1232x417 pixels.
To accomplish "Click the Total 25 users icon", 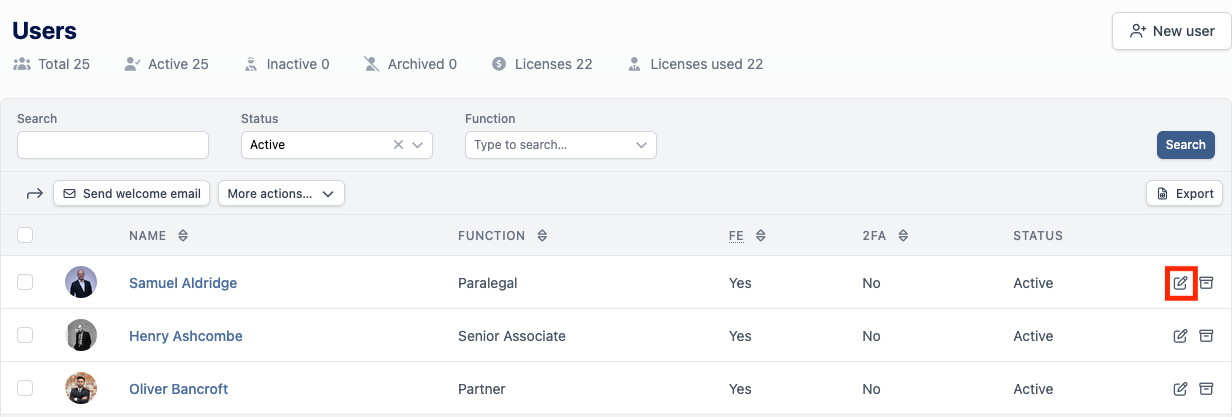I will 22,64.
